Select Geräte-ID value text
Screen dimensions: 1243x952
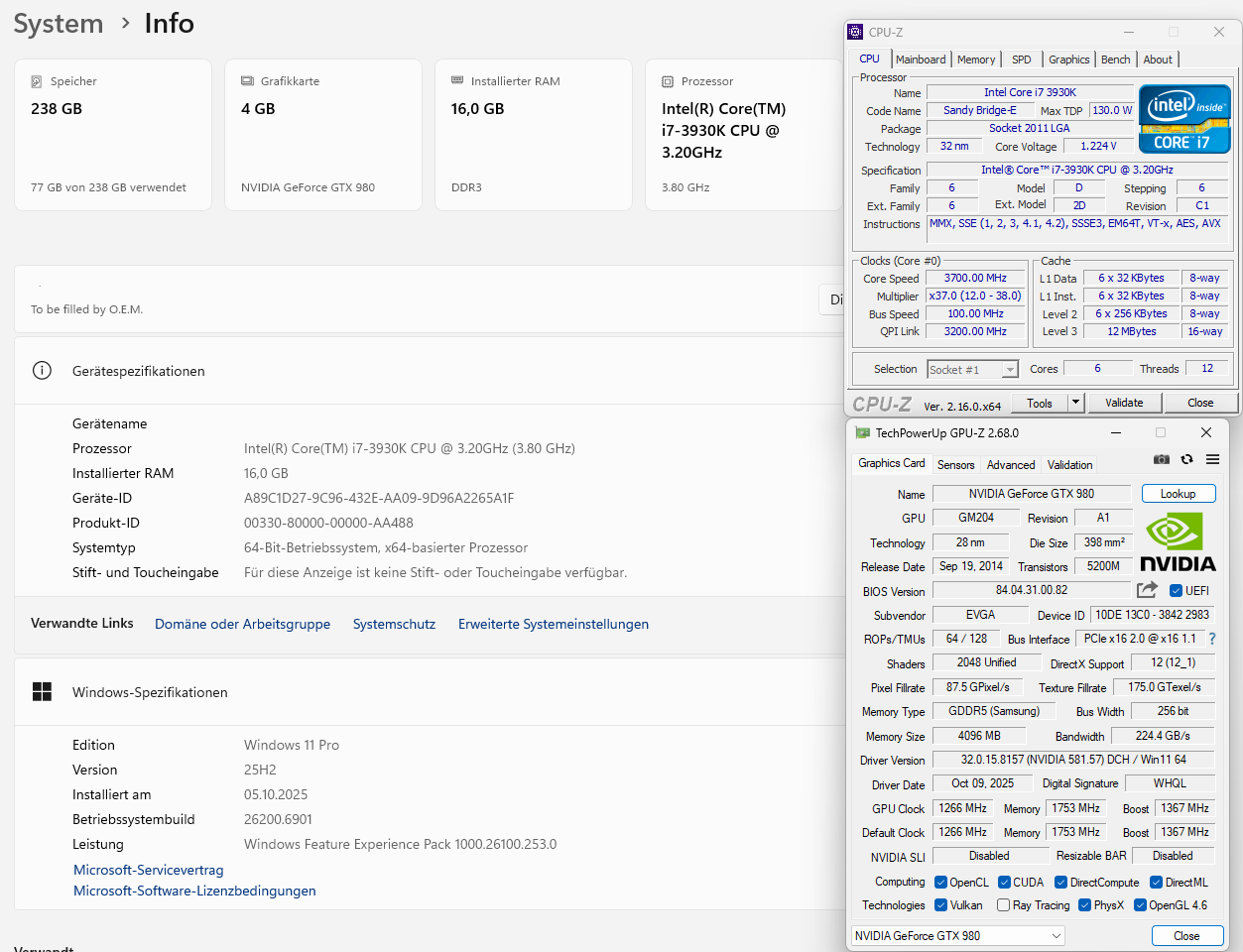coord(379,498)
